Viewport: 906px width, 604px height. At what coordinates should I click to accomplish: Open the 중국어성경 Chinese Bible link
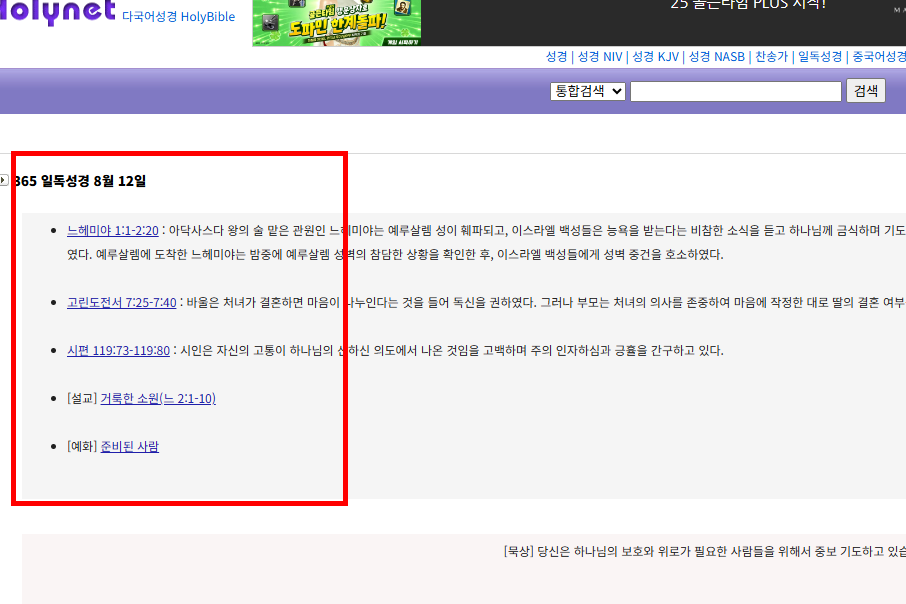pos(878,57)
